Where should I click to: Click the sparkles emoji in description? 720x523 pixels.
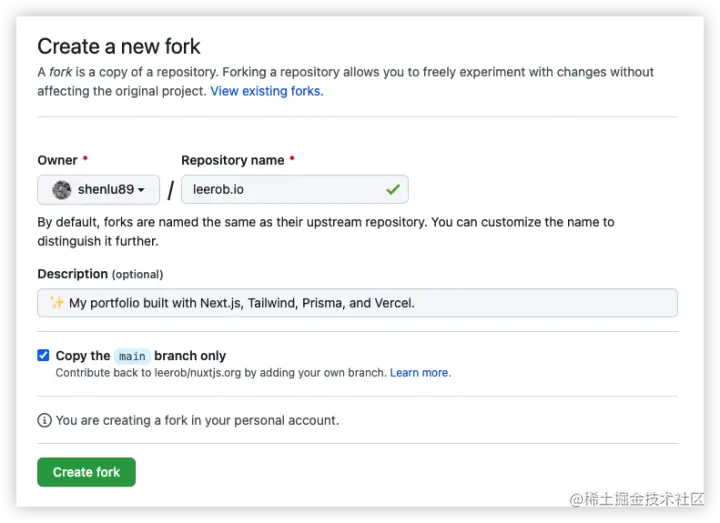[57, 302]
